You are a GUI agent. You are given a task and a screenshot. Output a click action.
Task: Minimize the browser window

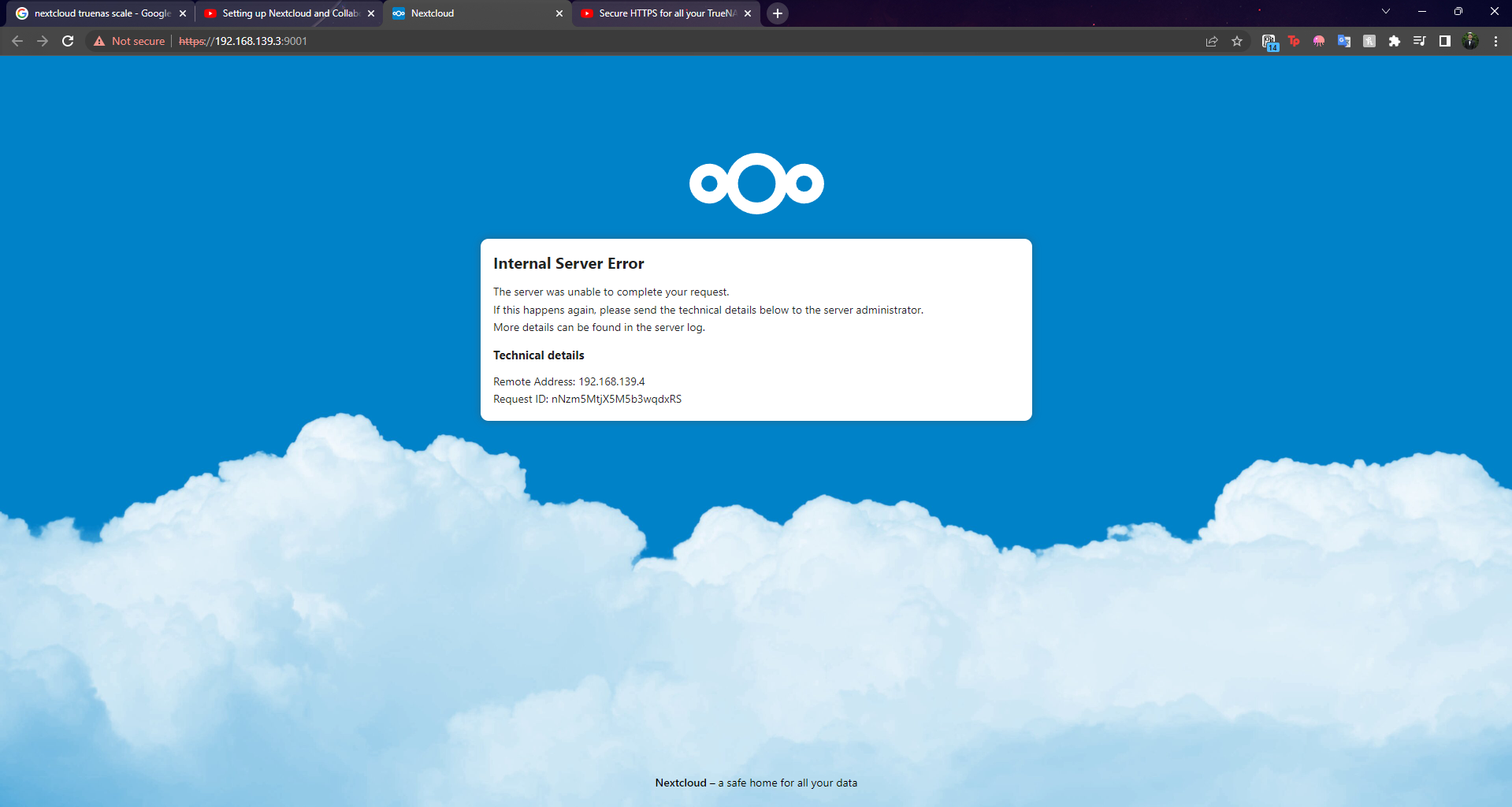point(1422,12)
